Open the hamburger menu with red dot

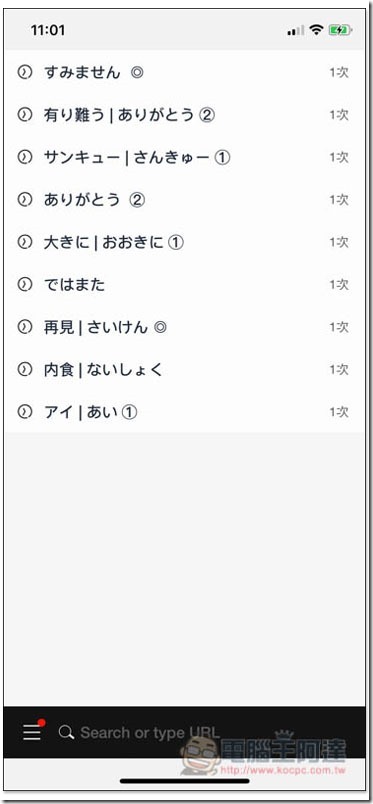33,731
